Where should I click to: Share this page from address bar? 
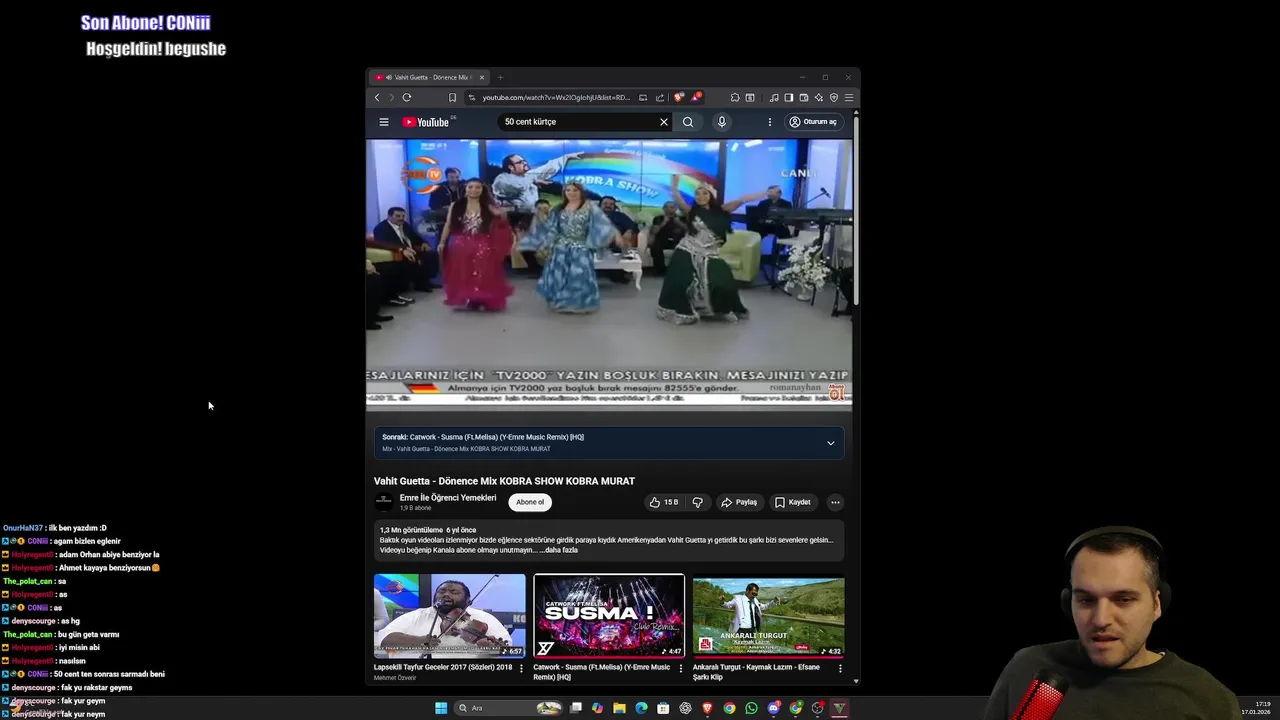[660, 98]
